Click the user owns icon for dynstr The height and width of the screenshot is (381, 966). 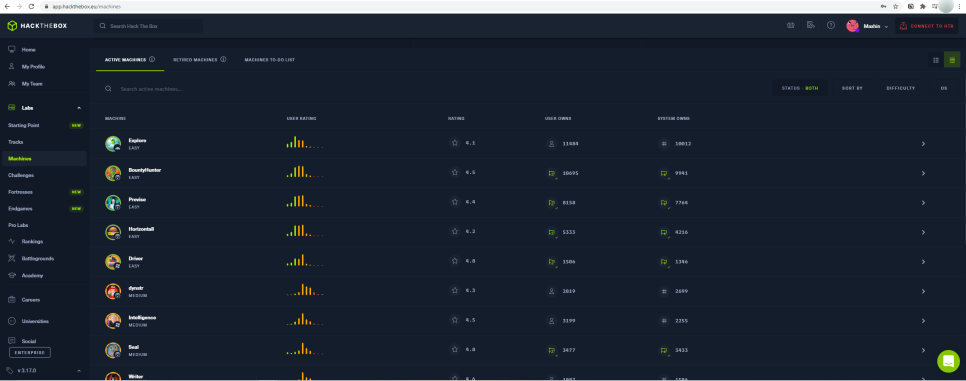tap(551, 291)
